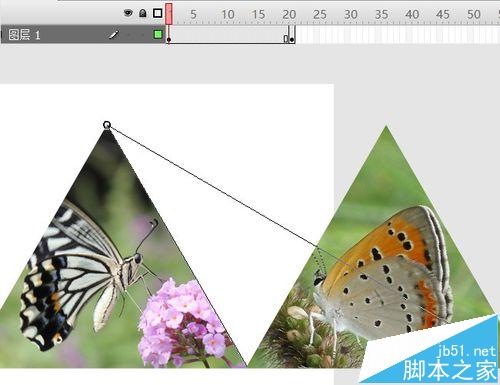The height and width of the screenshot is (385, 500).
Task: Click frame 25 on the timeline ruler
Action: [x=320, y=14]
